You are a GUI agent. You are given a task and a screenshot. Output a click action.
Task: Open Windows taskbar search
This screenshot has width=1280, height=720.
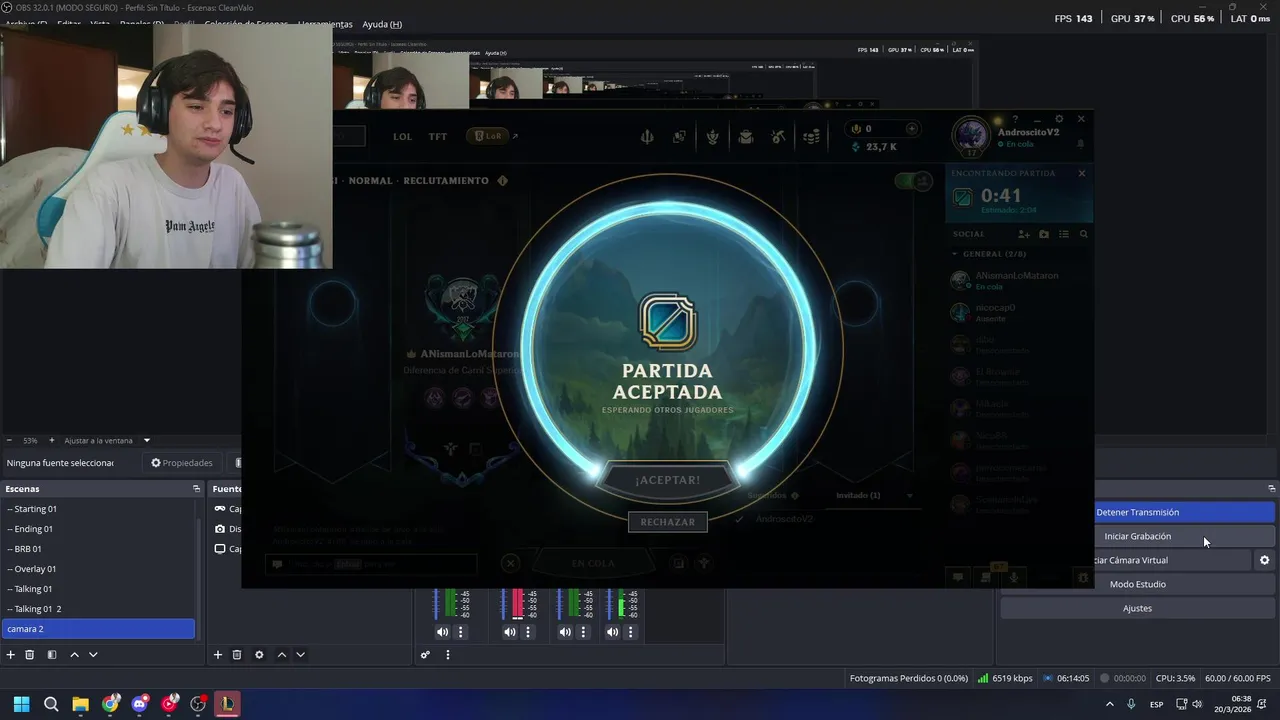(x=51, y=704)
